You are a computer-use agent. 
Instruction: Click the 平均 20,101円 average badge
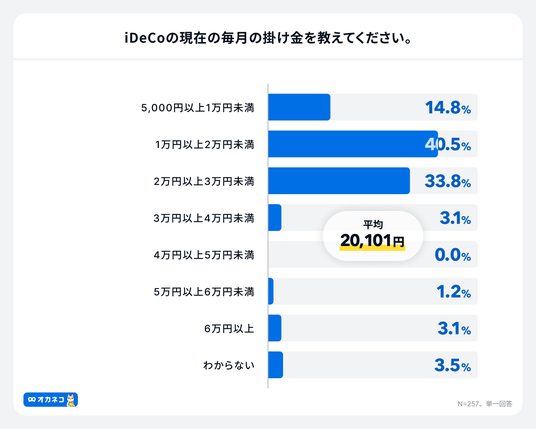click(x=373, y=236)
